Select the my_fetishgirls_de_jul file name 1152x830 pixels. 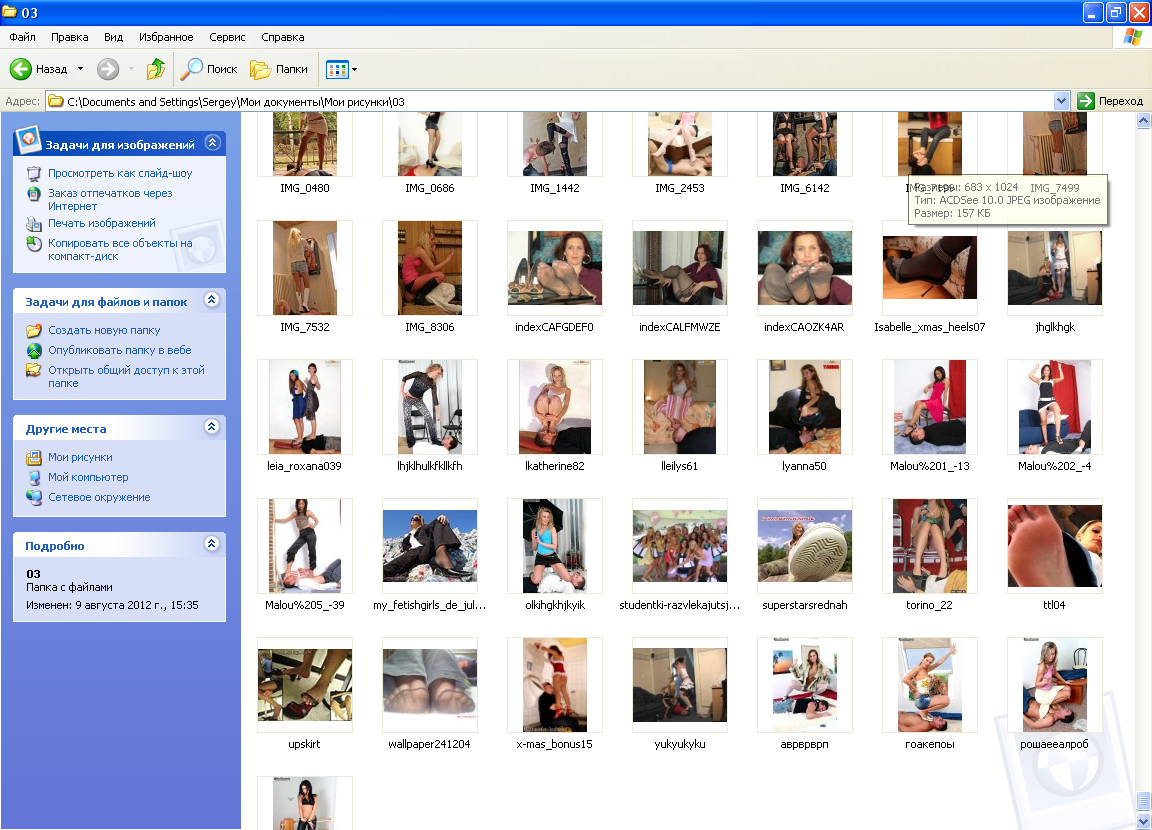point(429,605)
